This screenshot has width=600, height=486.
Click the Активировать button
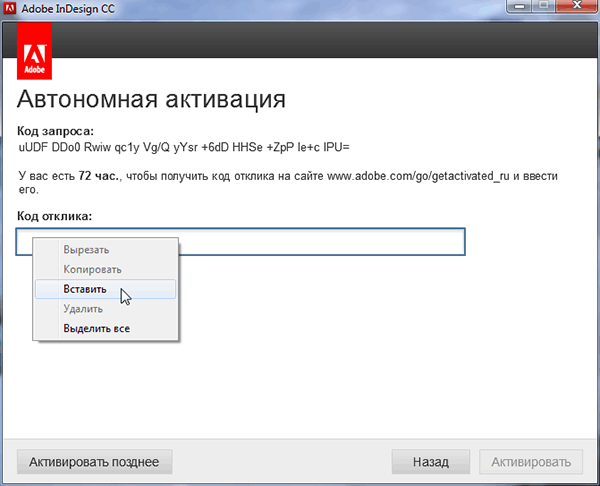[531, 462]
